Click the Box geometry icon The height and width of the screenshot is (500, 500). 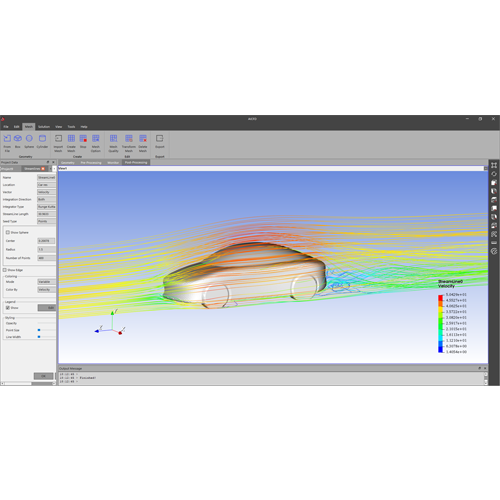point(18,138)
